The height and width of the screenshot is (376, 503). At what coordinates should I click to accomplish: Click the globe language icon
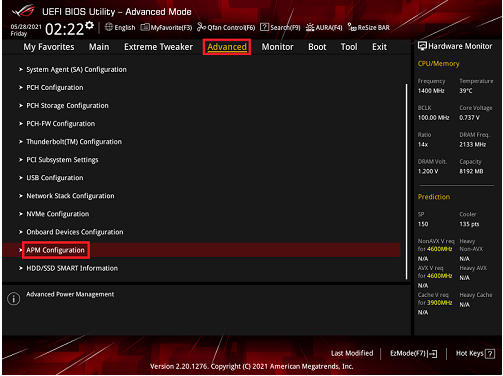109,27
